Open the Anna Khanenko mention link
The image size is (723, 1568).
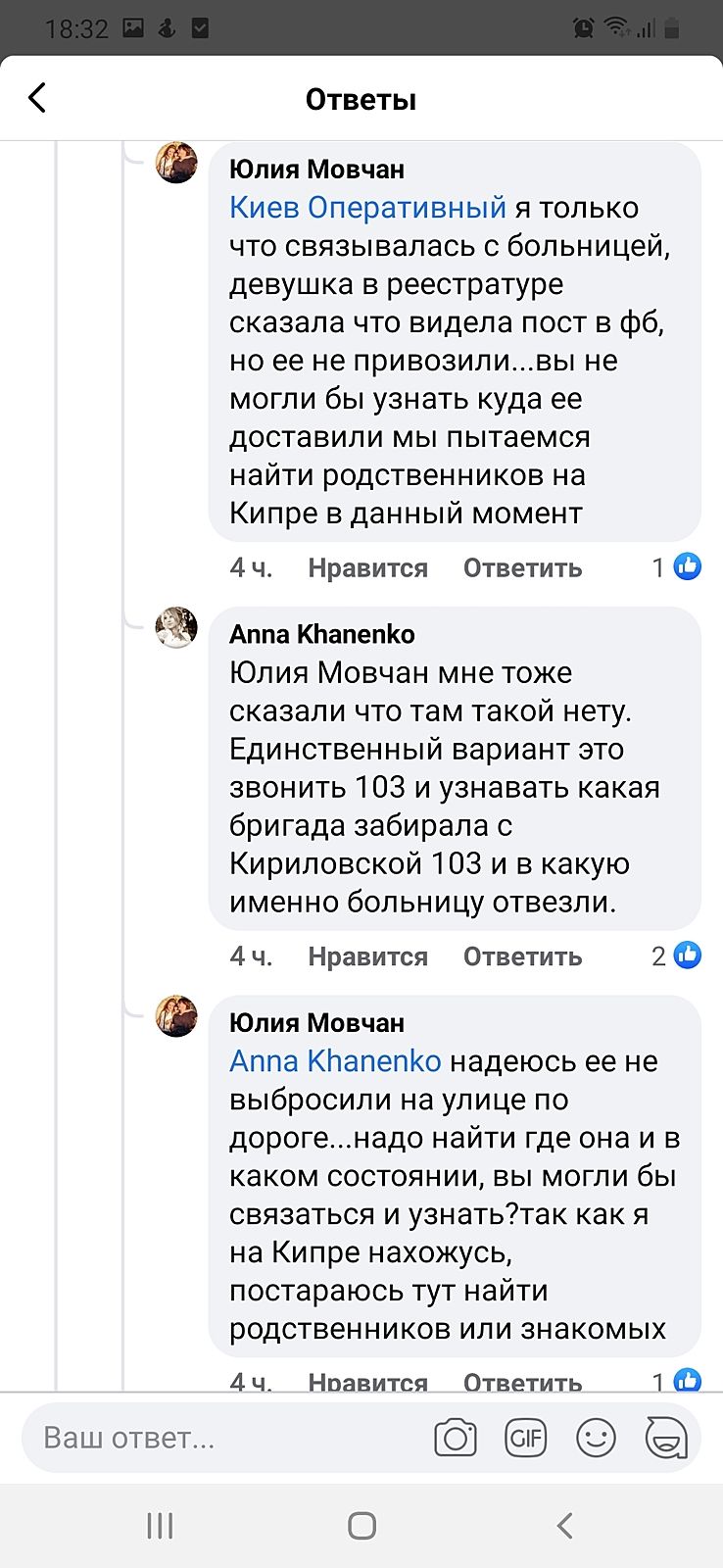(335, 1061)
